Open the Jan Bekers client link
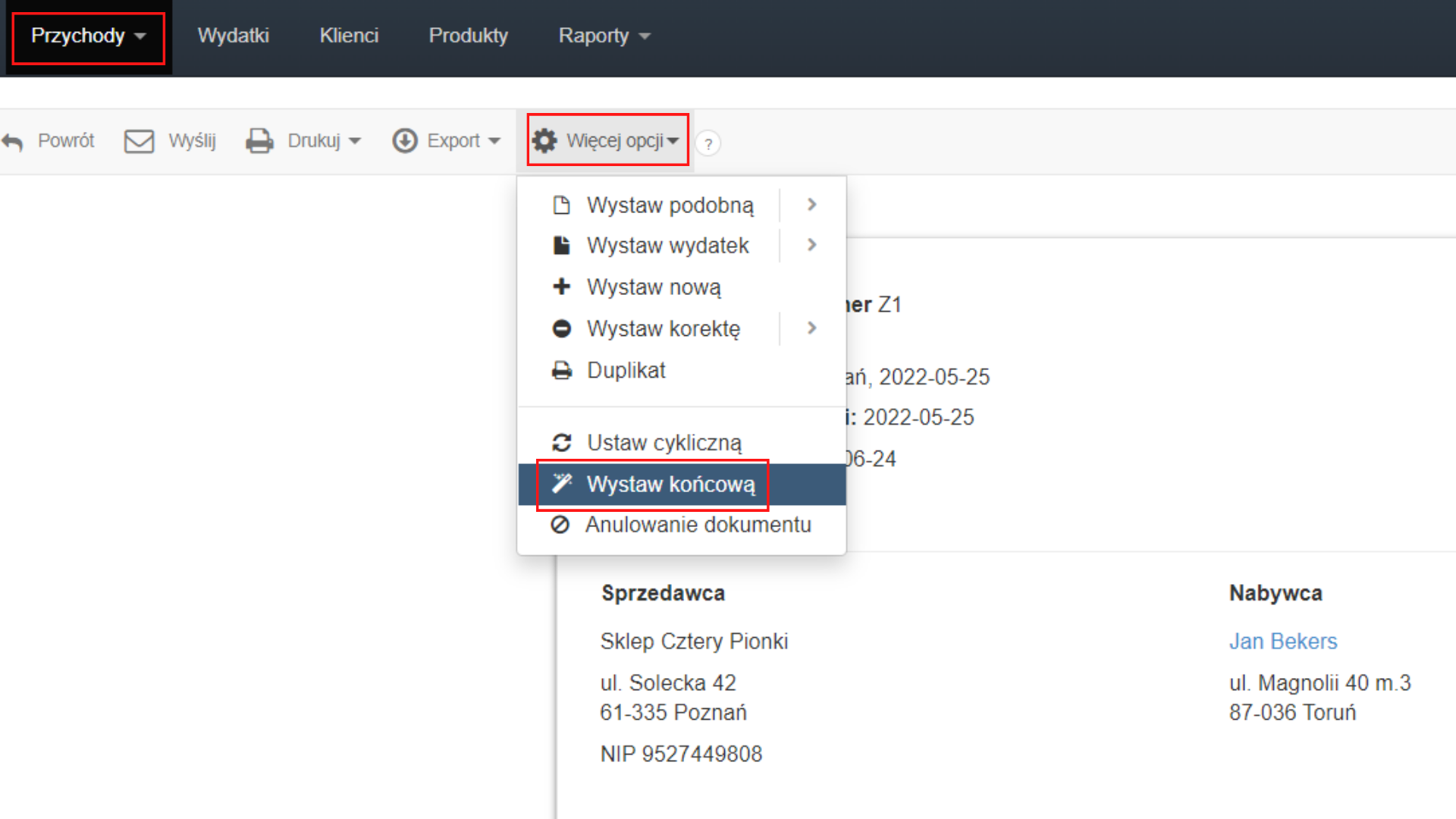This screenshot has height=819, width=1456. pyautogui.click(x=1283, y=642)
